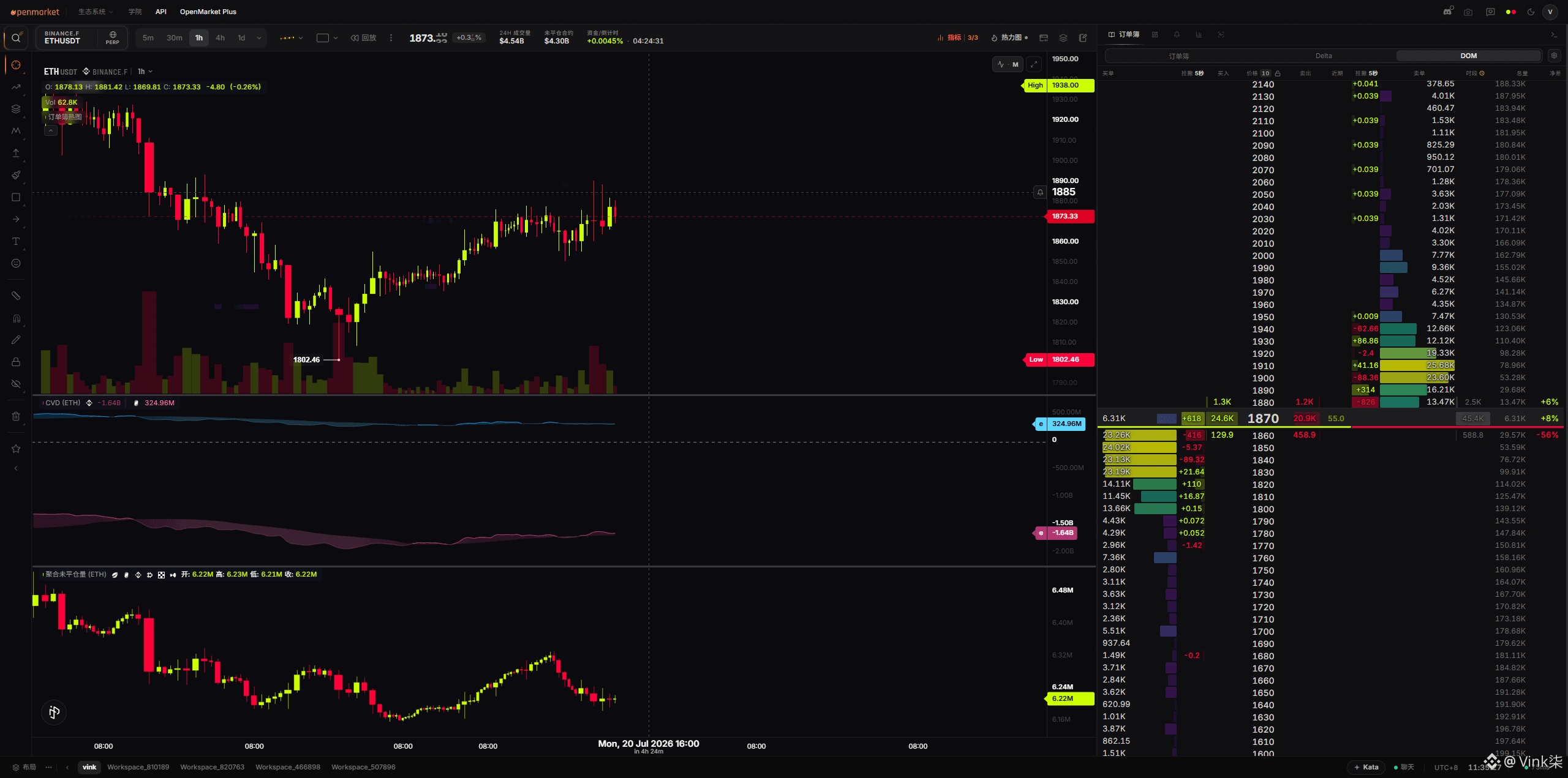Open the API menu link
The image size is (1568, 778).
(161, 12)
